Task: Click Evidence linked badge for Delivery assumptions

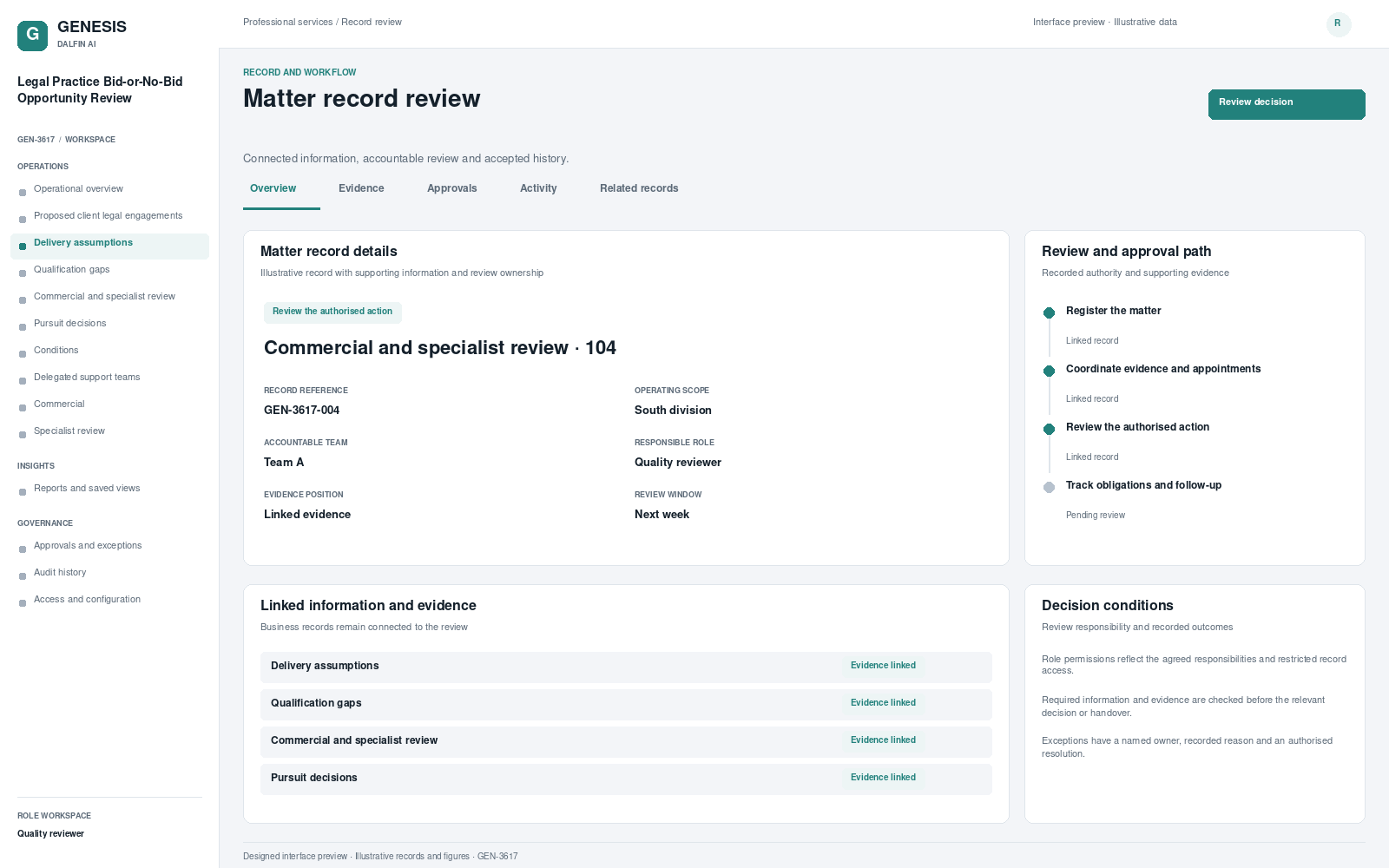Action: point(883,666)
